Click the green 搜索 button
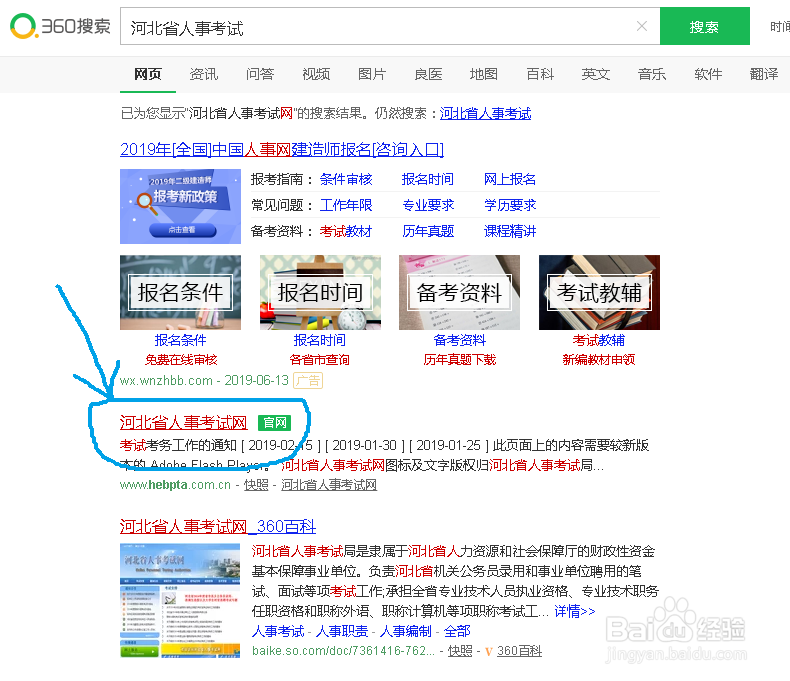The height and width of the screenshot is (681, 790). [704, 26]
